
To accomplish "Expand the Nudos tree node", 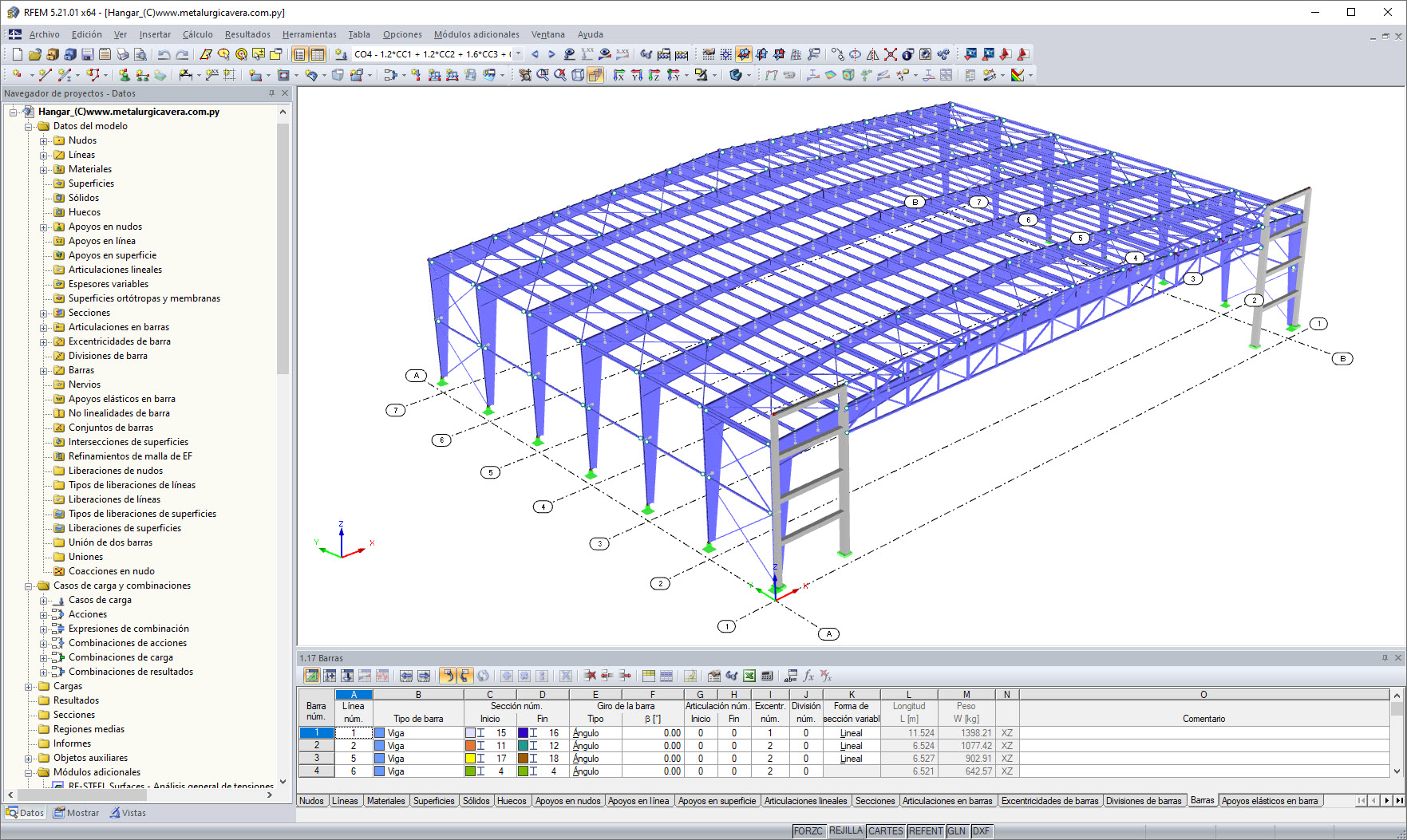I will pos(44,140).
